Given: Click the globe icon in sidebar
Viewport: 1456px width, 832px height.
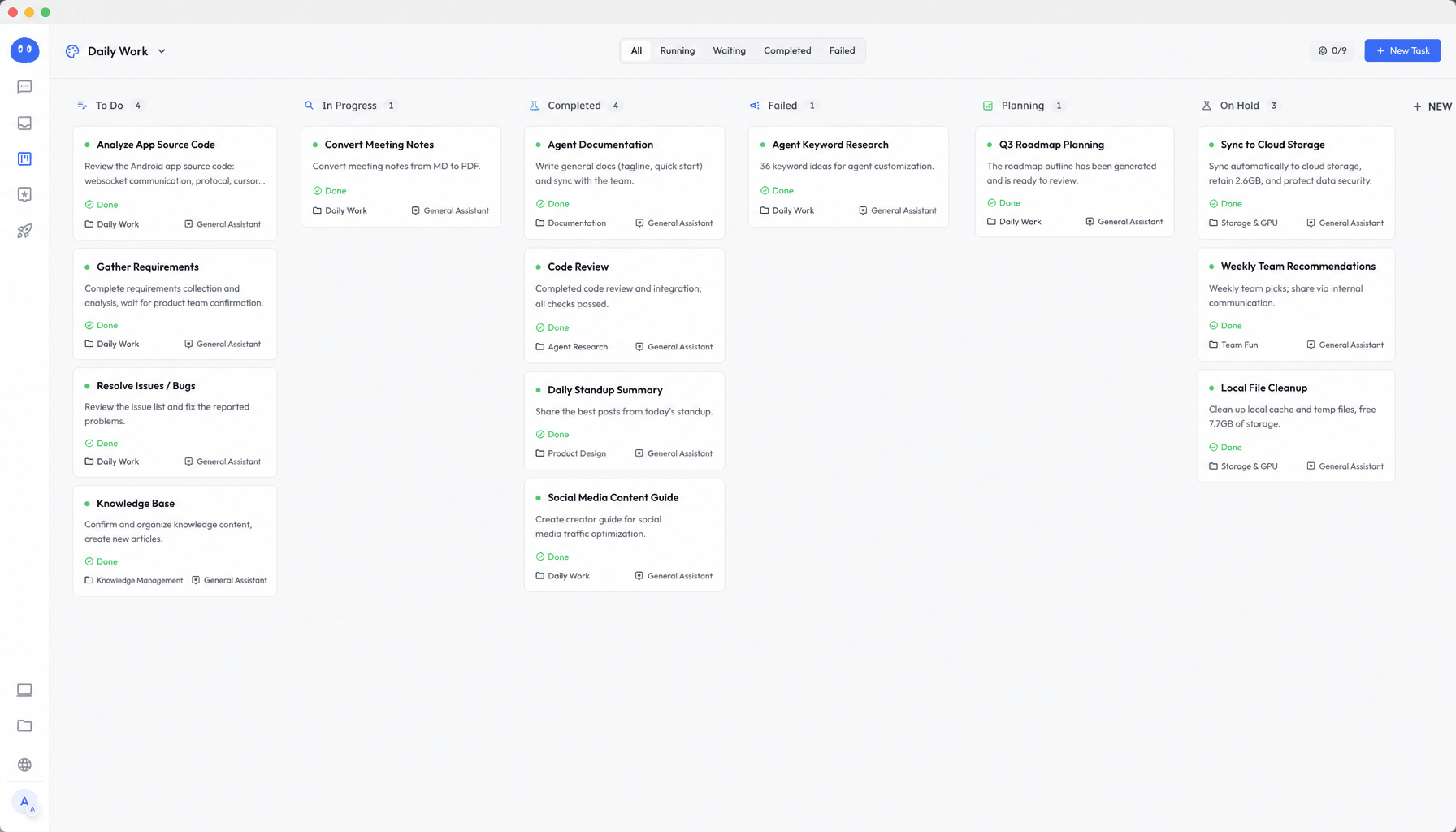Looking at the screenshot, I should 24,765.
